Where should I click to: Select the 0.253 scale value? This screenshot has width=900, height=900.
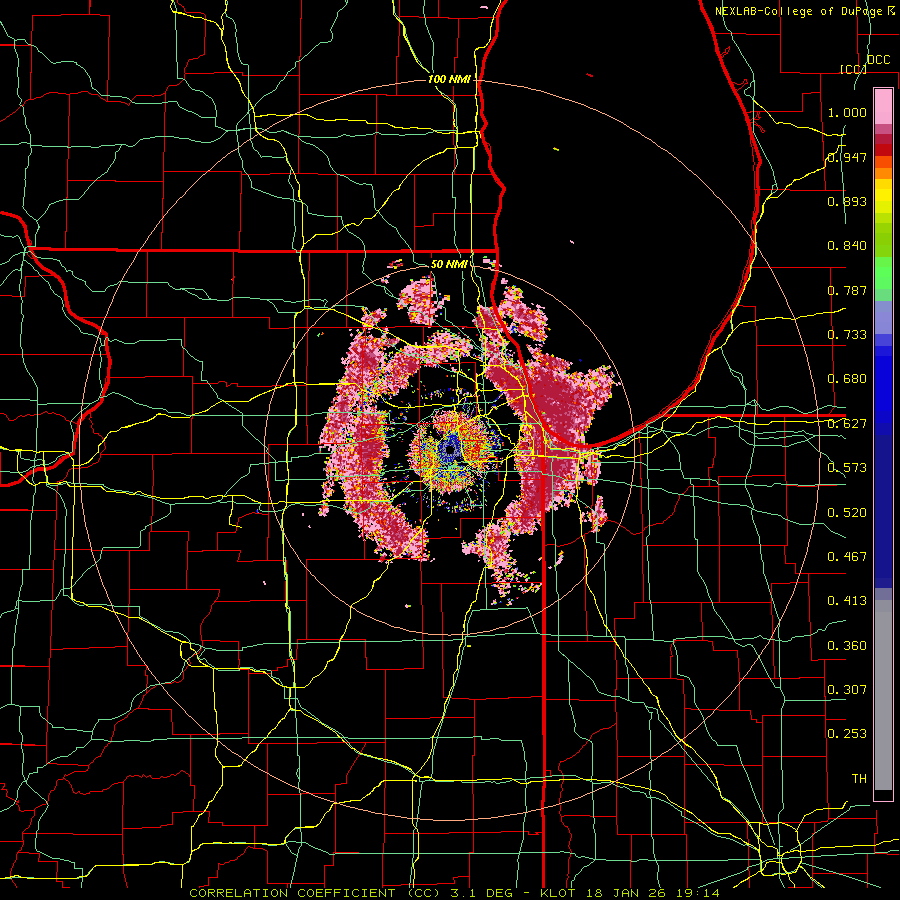pos(847,734)
